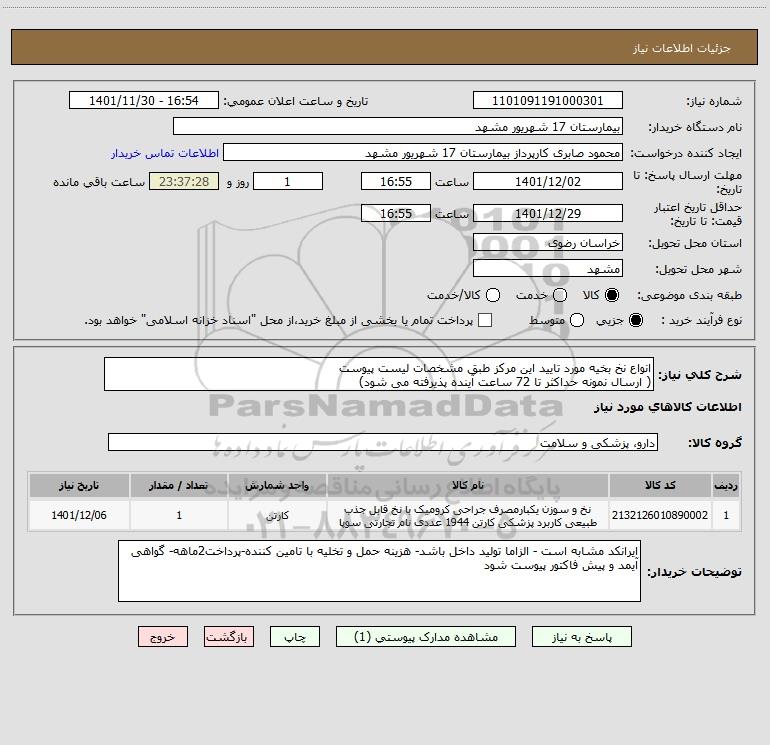
Task: Open مشاهده مدارک پیوستی (1) button
Action: coord(426,637)
